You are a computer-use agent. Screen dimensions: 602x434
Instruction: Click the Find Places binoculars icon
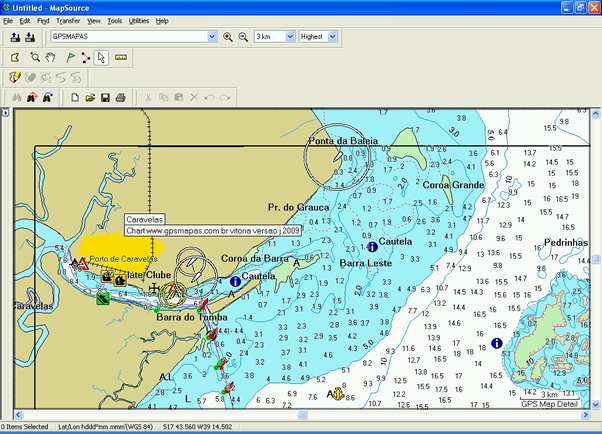15,97
